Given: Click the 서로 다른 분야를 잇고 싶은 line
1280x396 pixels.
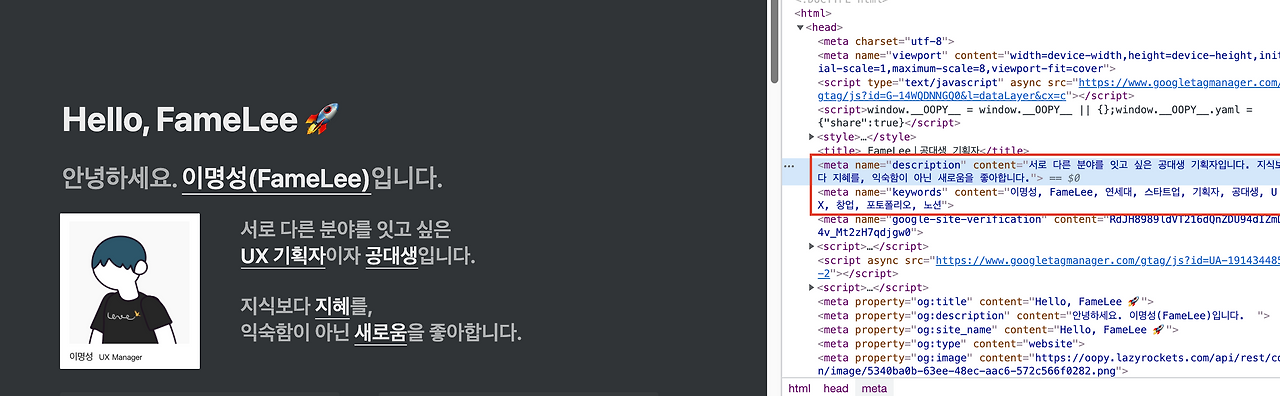Looking at the screenshot, I should pyautogui.click(x=346, y=229).
